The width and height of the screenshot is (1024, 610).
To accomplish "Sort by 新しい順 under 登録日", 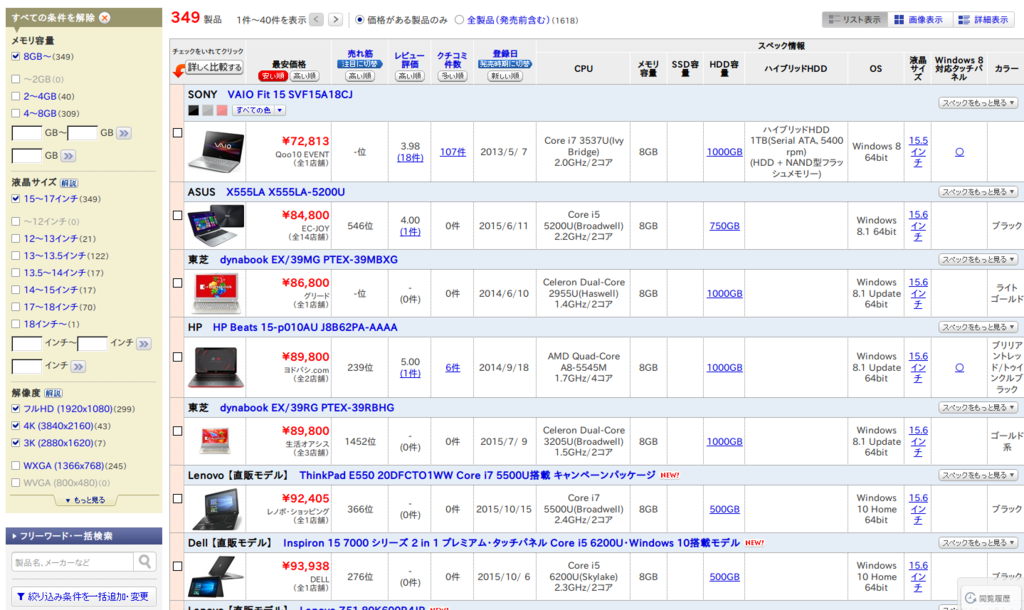I will click(x=505, y=76).
